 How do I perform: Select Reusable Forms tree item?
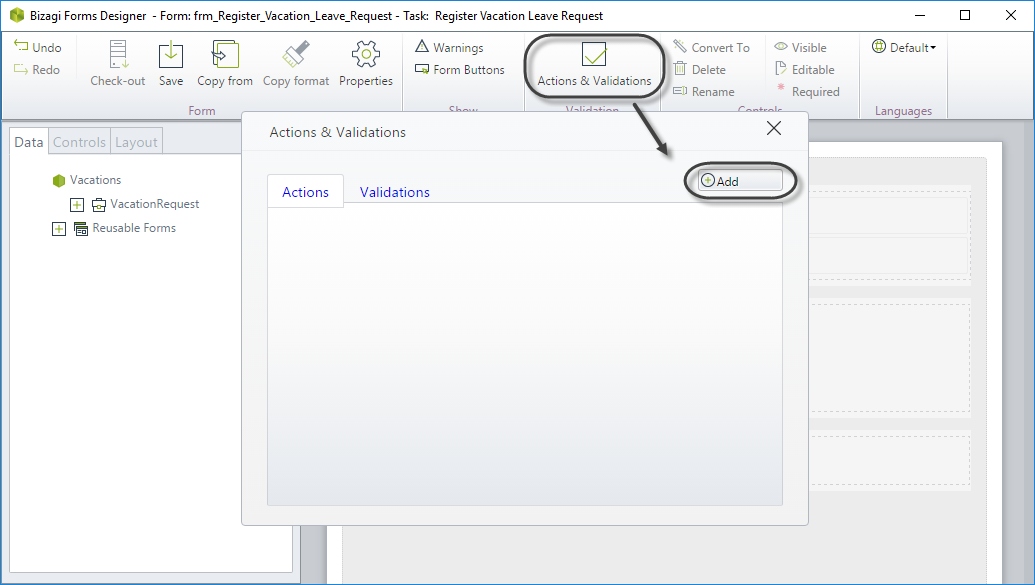(x=134, y=228)
